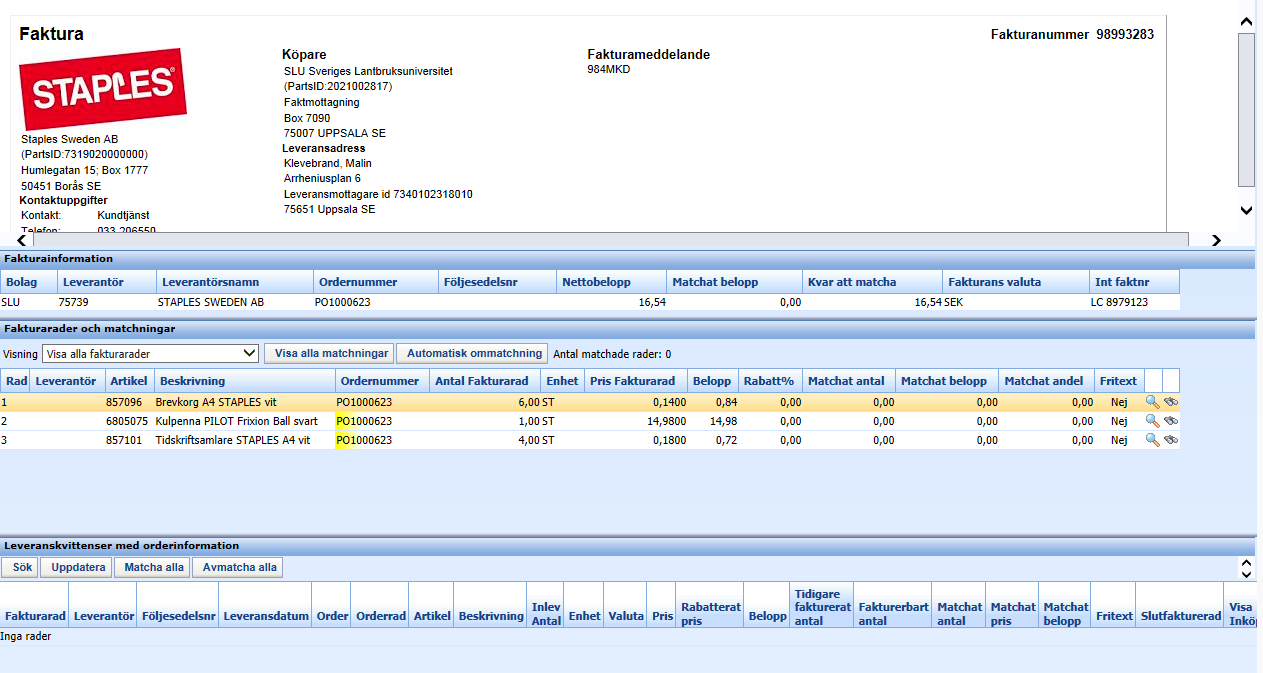Click PO1000623 in Fakturainformation row
Viewport: 1263px width, 673px height.
tap(343, 302)
